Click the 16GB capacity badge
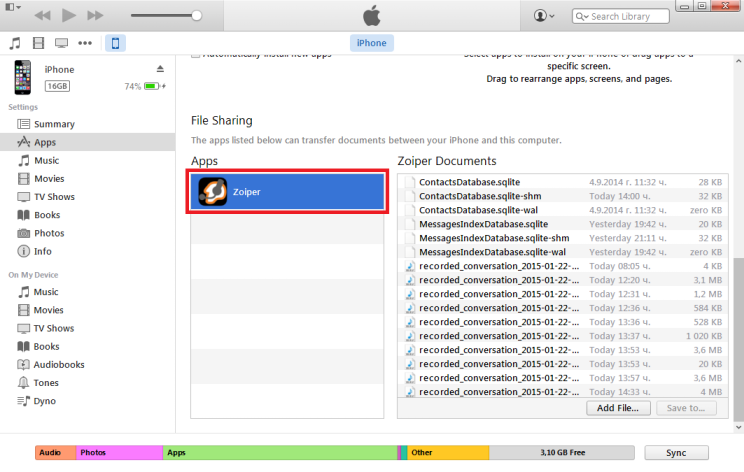Screen dimensions: 744x472 tap(57, 86)
